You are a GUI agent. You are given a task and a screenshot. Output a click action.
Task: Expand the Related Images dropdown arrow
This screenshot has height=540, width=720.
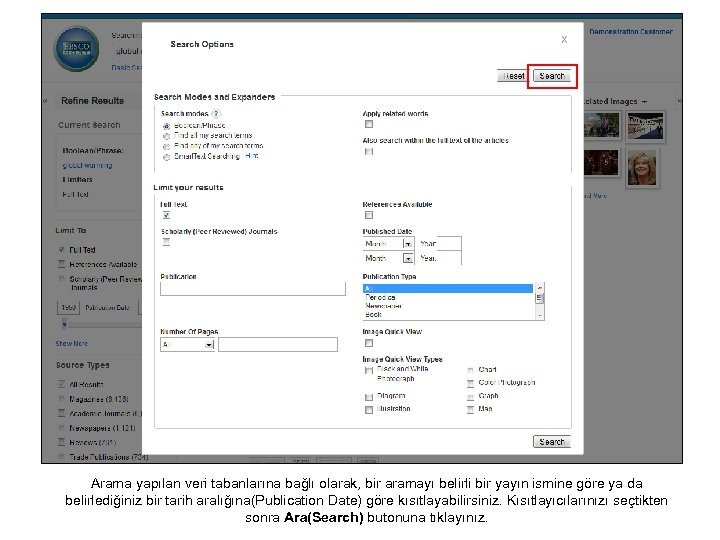[644, 101]
